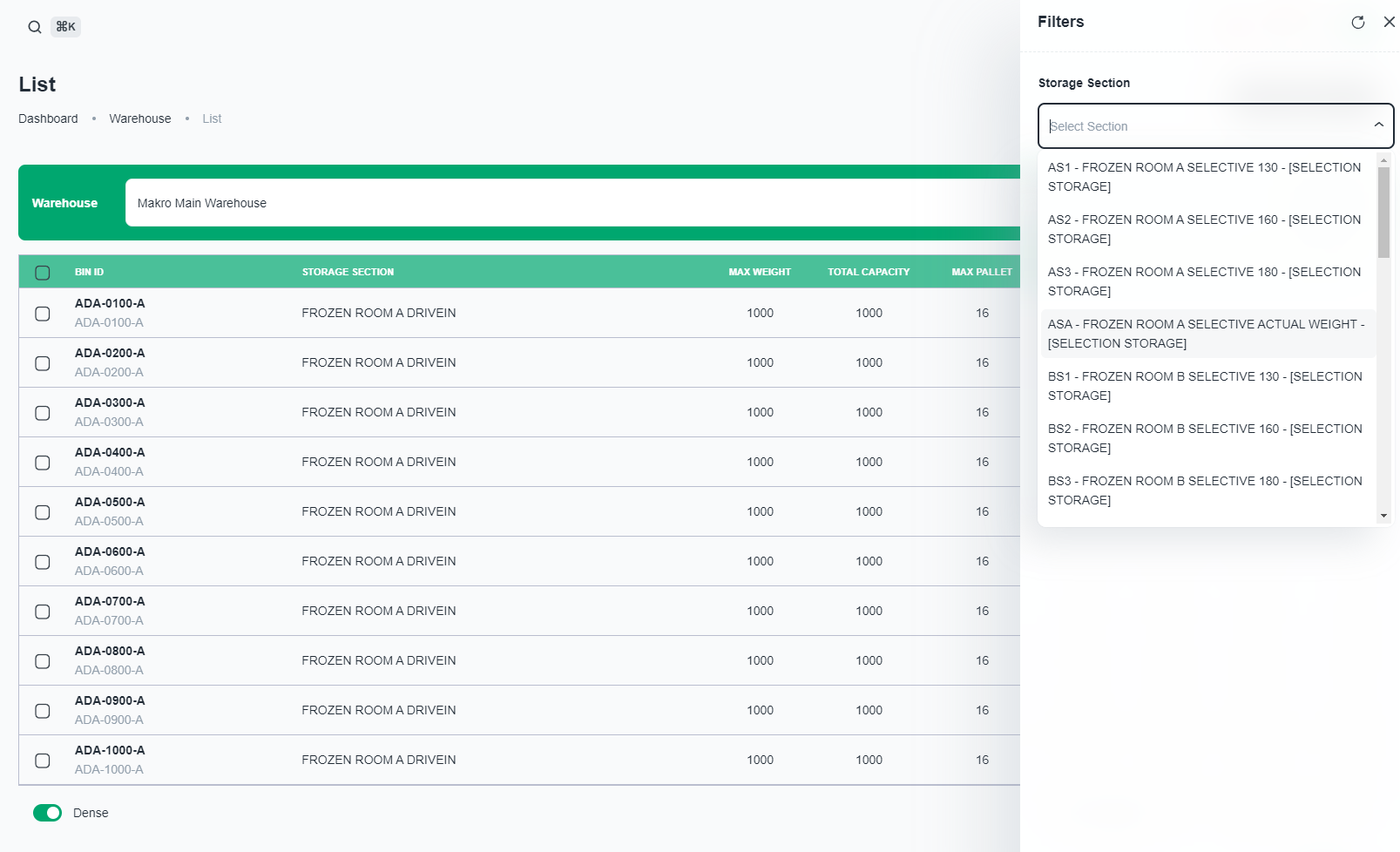Tick the checkbox for ADA-0500-A row
The height and width of the screenshot is (852, 1400).
43,512
